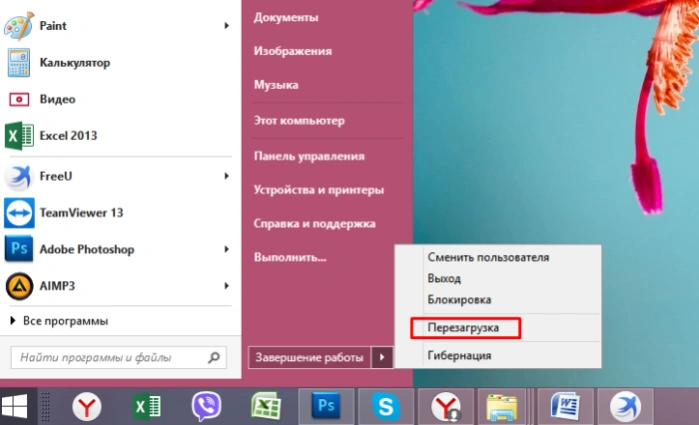Open Paint from the Start menu
Image resolution: width=699 pixels, height=425 pixels.
click(116, 26)
